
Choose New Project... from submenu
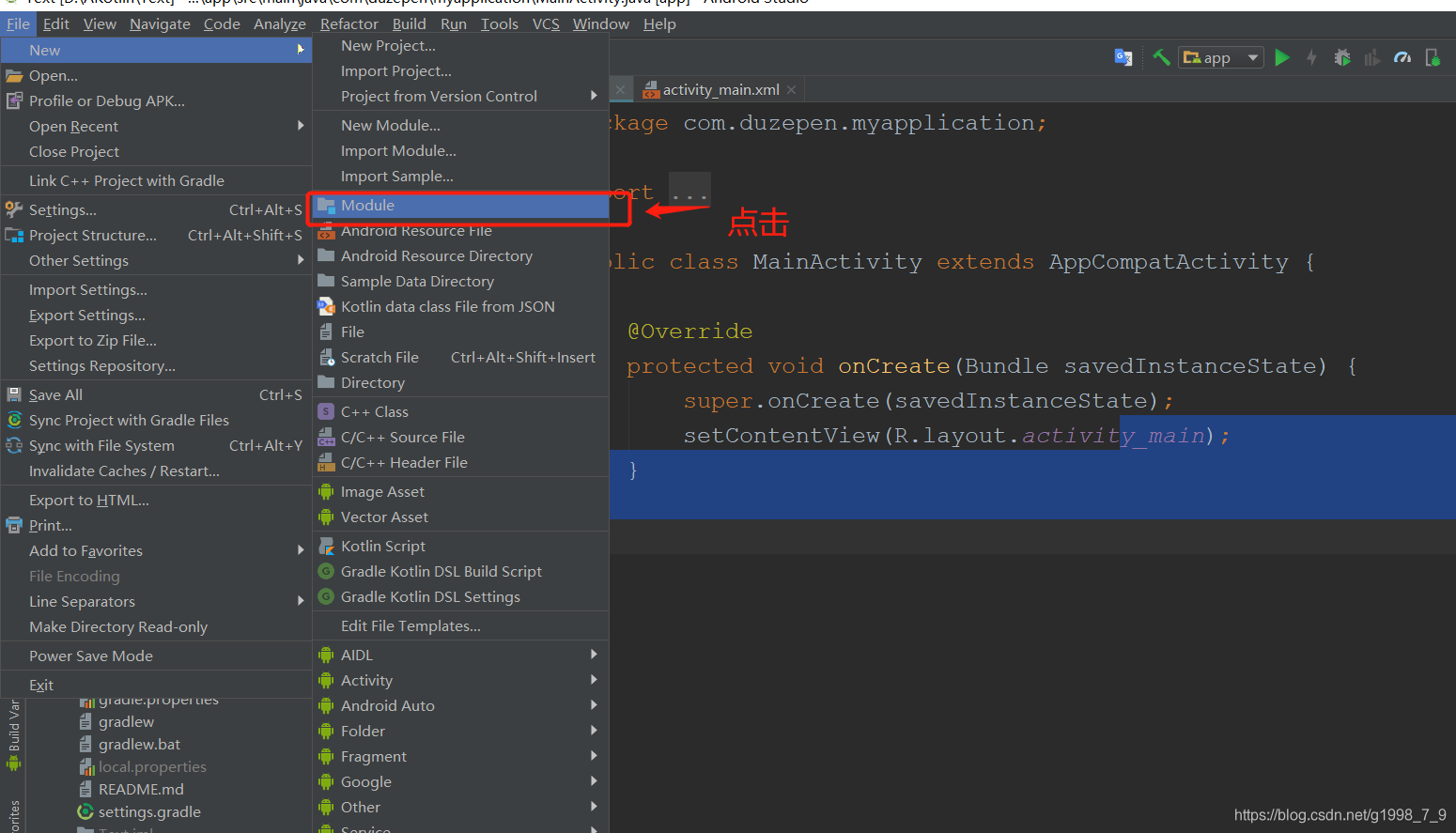coord(460,46)
